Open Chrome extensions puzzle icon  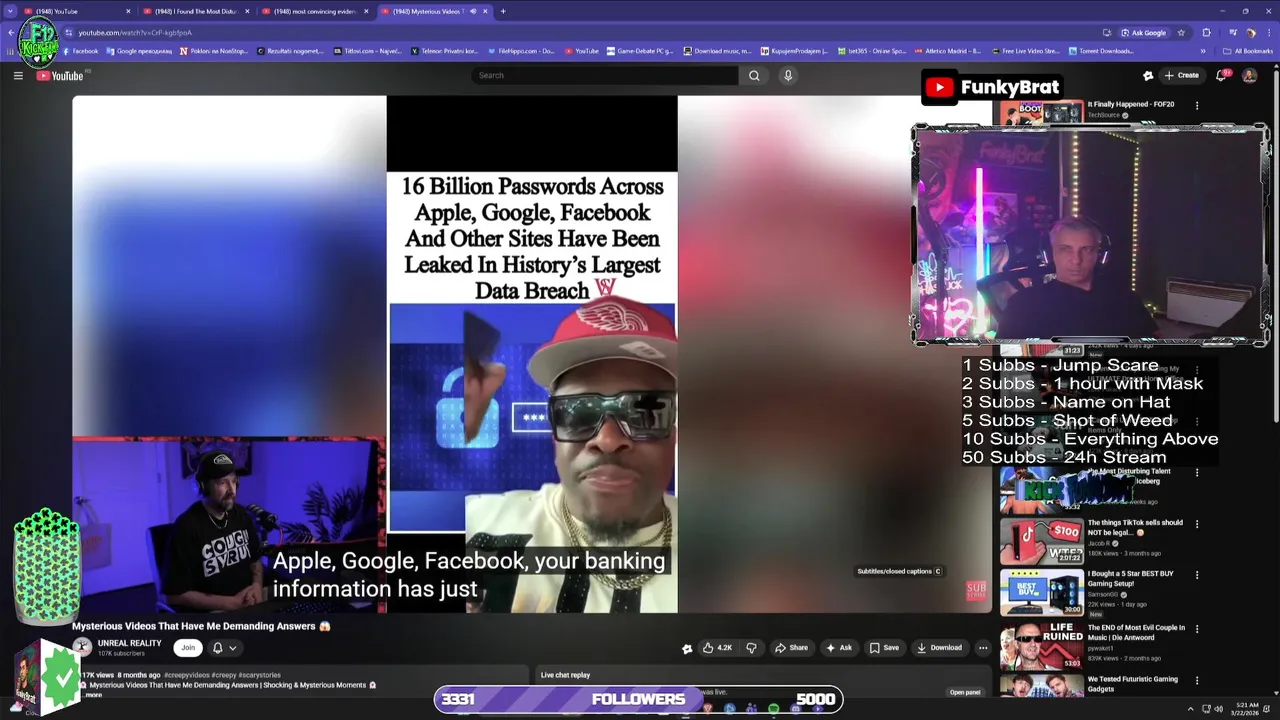tap(1206, 32)
